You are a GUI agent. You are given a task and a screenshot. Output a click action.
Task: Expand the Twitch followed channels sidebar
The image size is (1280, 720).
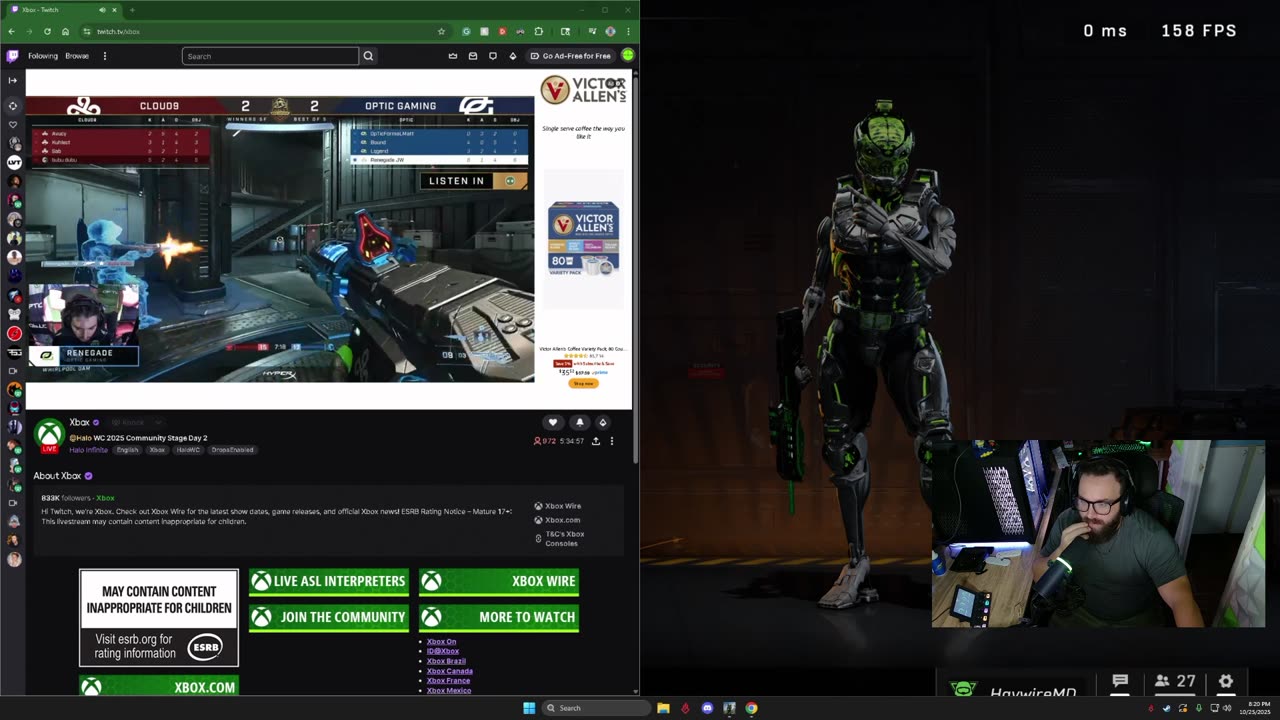(13, 80)
